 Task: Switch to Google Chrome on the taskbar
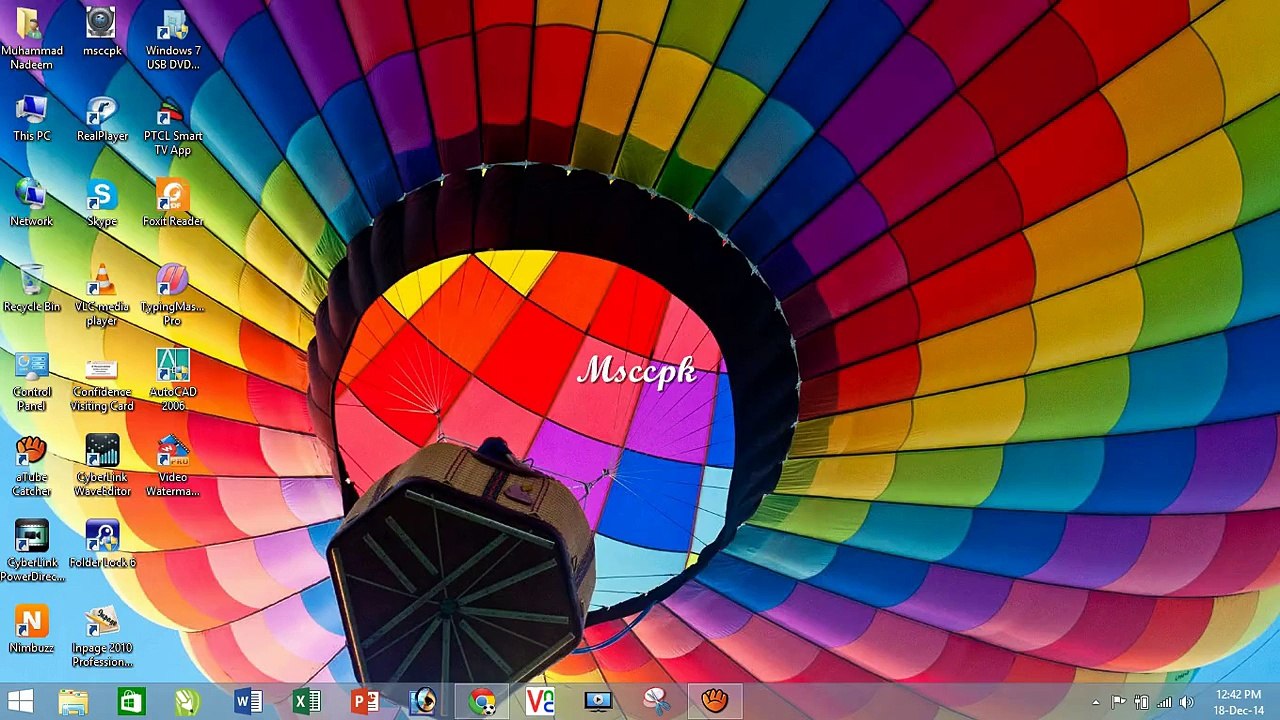pyautogui.click(x=482, y=701)
